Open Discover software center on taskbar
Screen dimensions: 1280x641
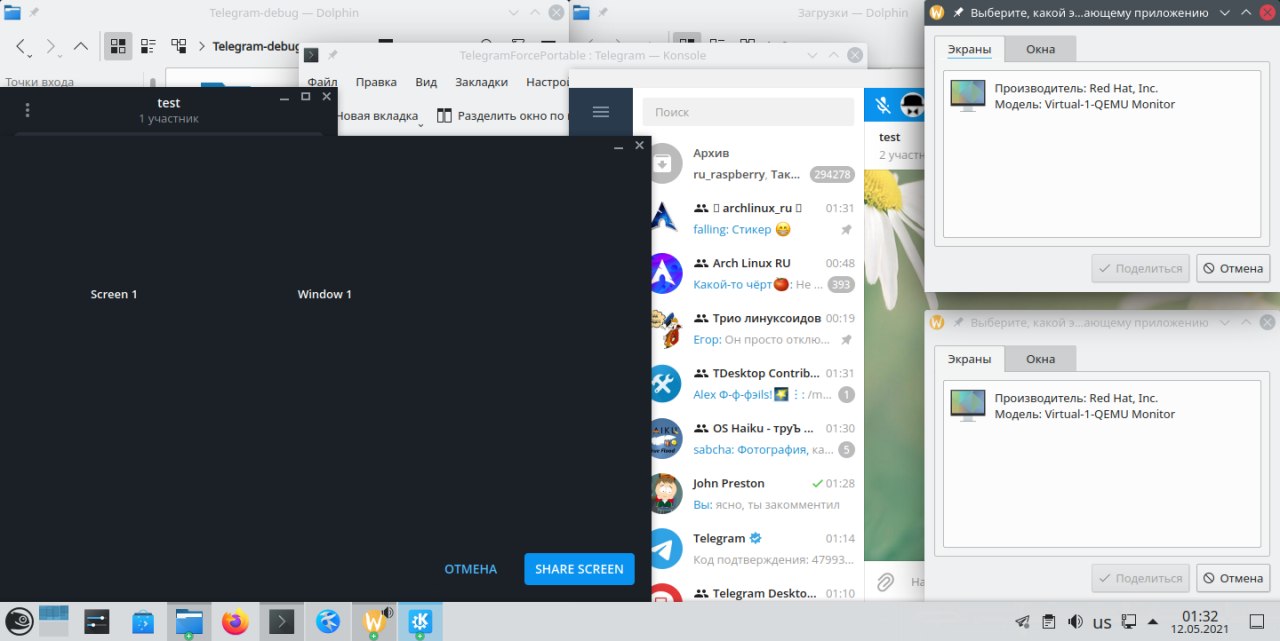[x=143, y=622]
